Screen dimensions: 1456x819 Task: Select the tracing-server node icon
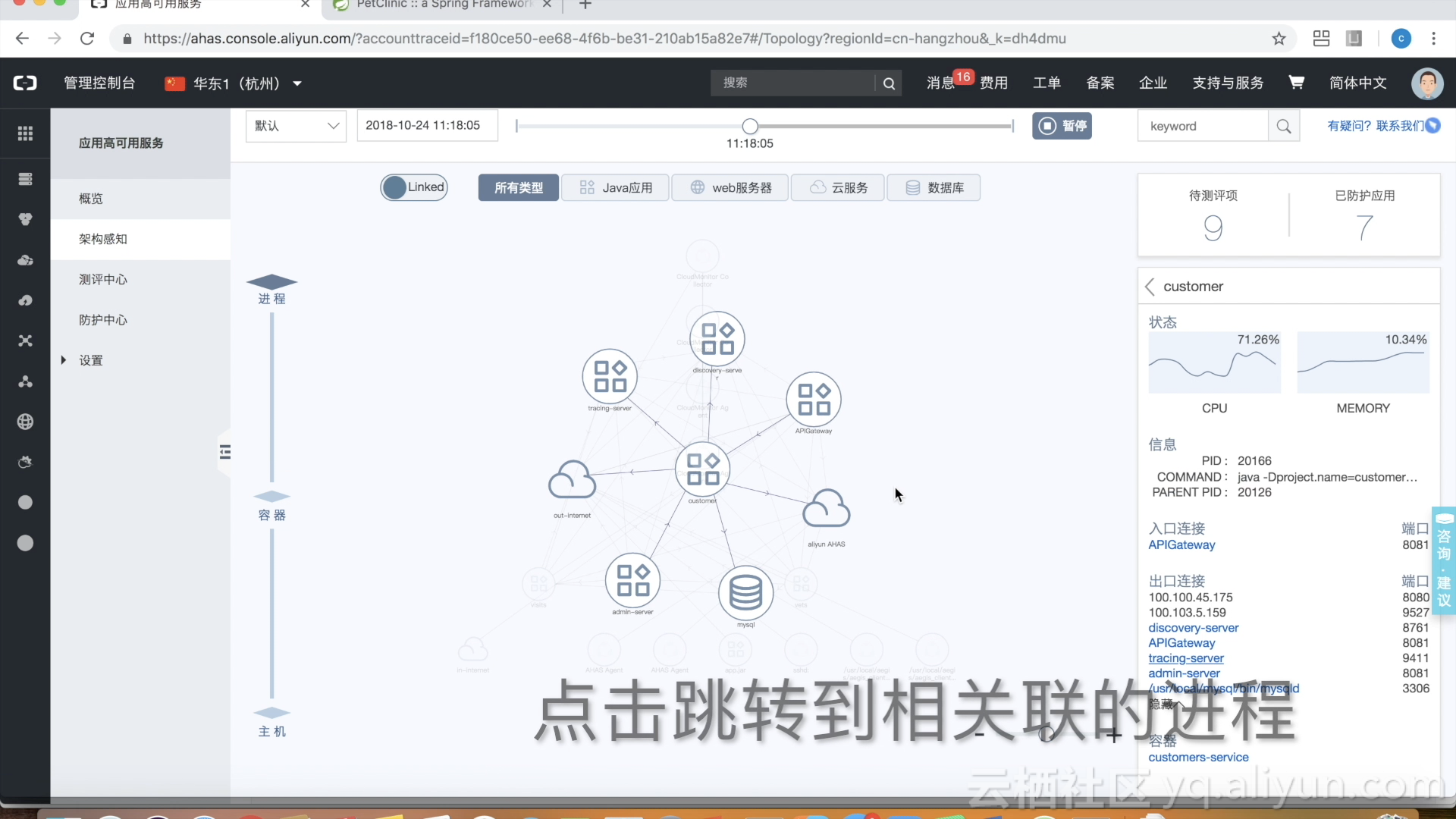pyautogui.click(x=610, y=377)
